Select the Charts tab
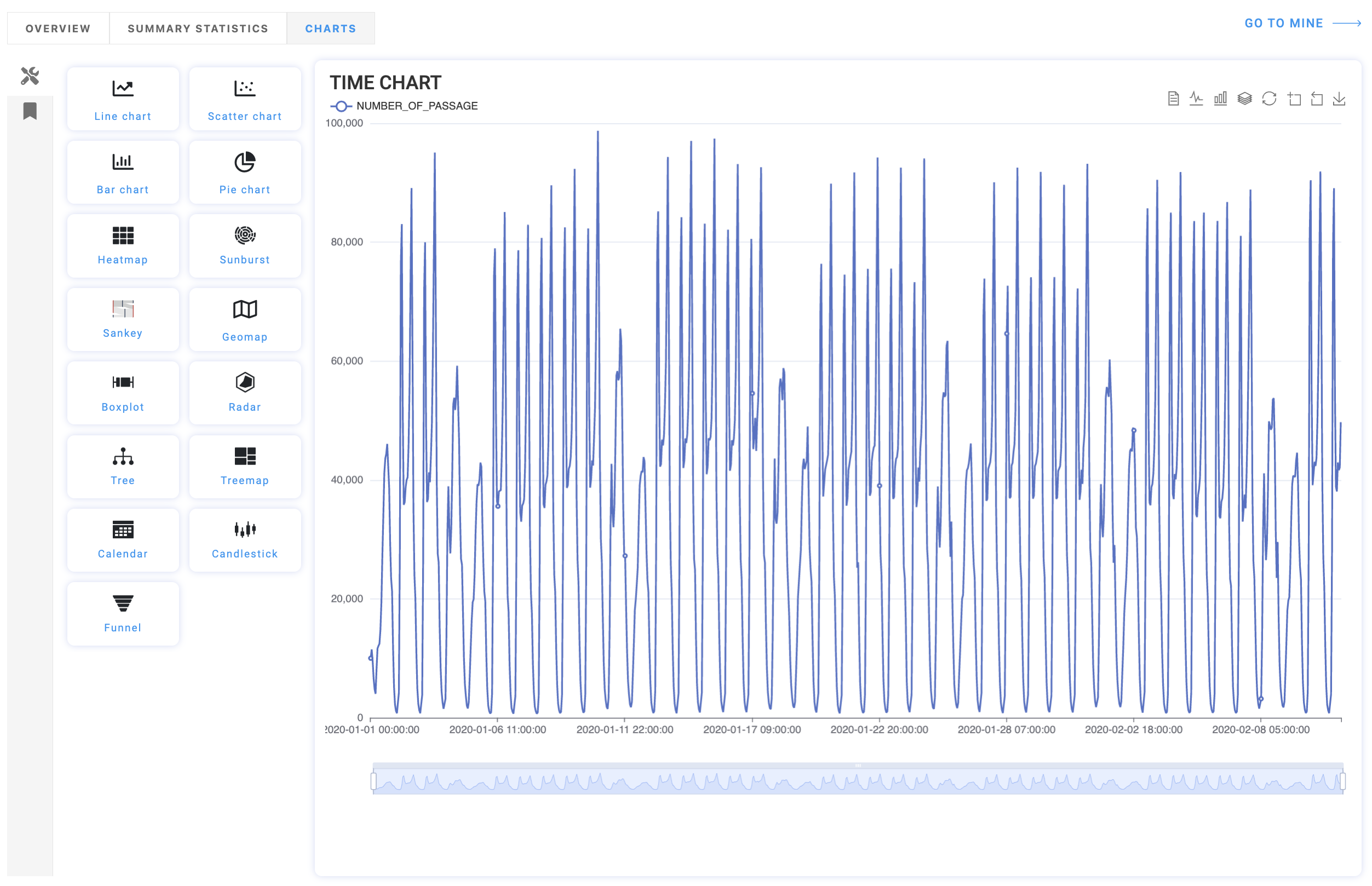The width and height of the screenshot is (1372, 886). pos(330,28)
